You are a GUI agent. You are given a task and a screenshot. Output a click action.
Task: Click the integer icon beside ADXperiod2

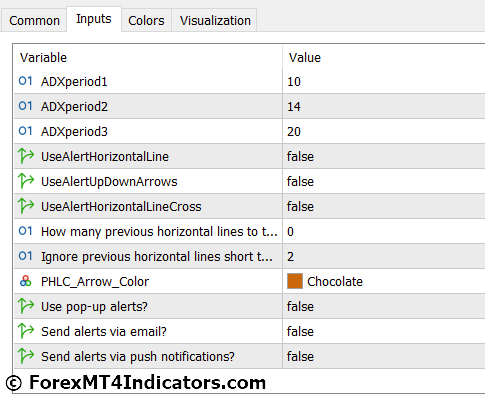(26, 106)
